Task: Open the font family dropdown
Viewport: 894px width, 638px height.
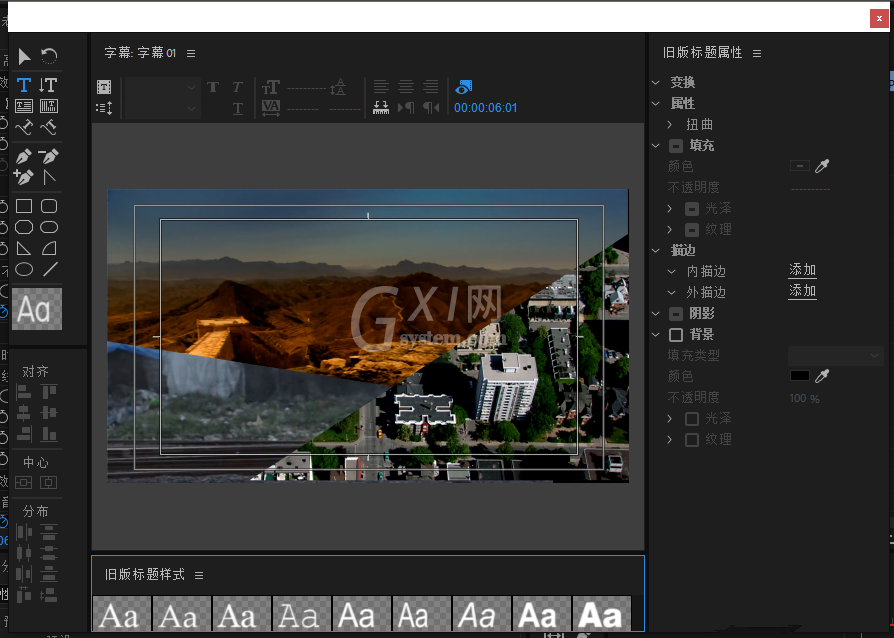Action: [x=162, y=87]
